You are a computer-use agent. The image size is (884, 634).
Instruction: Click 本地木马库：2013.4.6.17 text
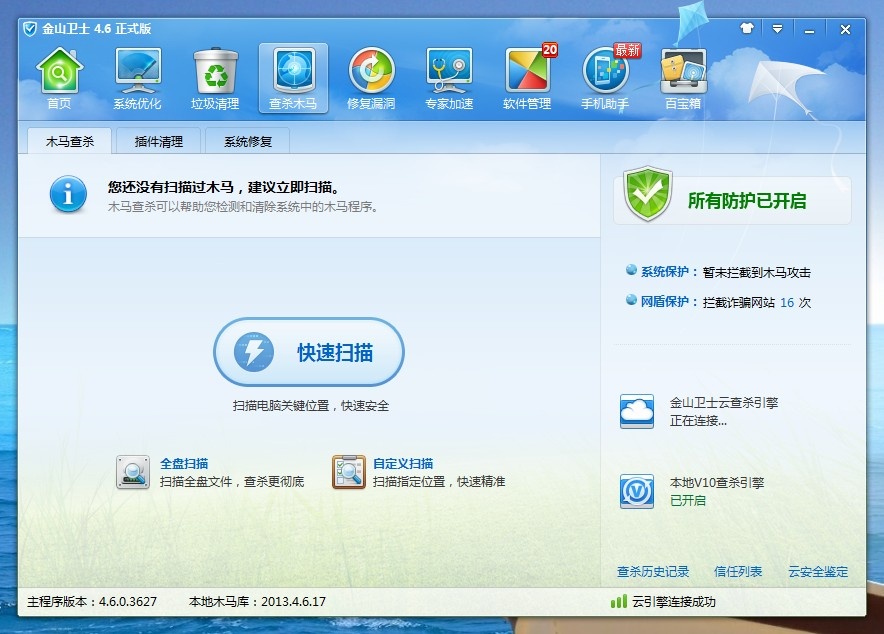coord(257,601)
